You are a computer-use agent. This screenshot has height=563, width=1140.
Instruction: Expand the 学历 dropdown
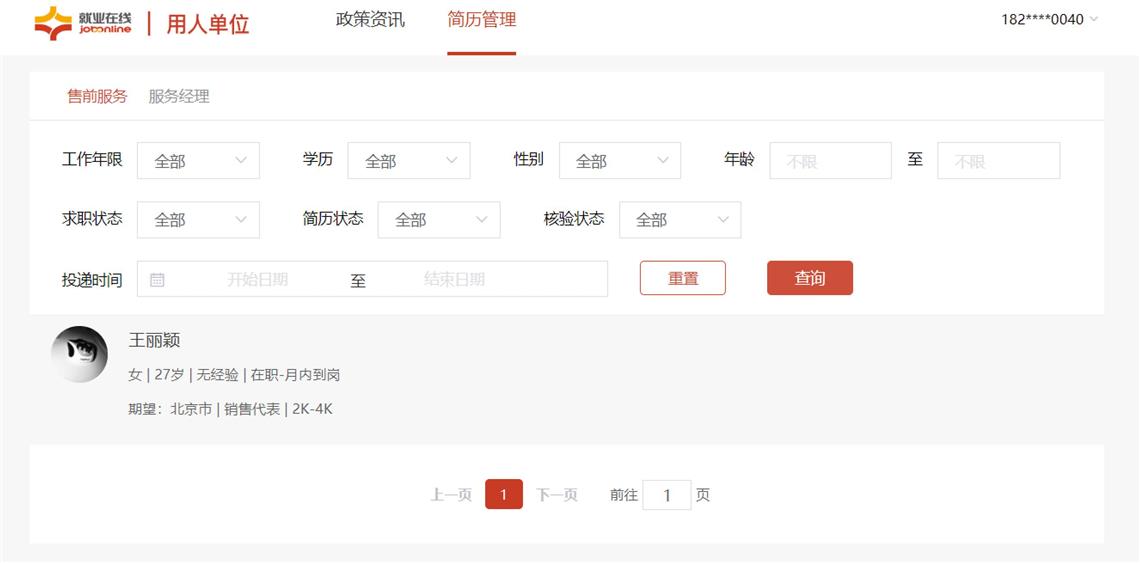coord(408,161)
